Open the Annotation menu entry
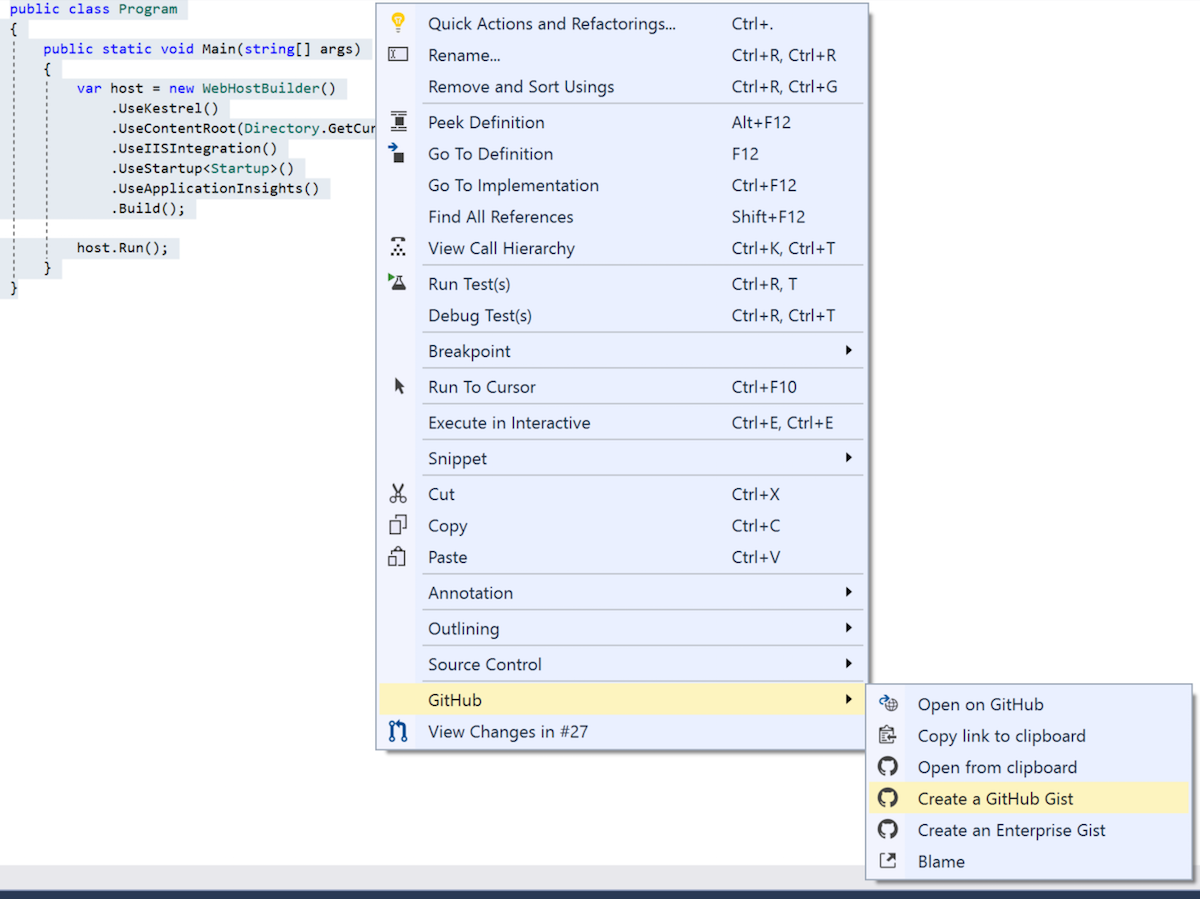This screenshot has width=1200, height=899. [x=622, y=593]
